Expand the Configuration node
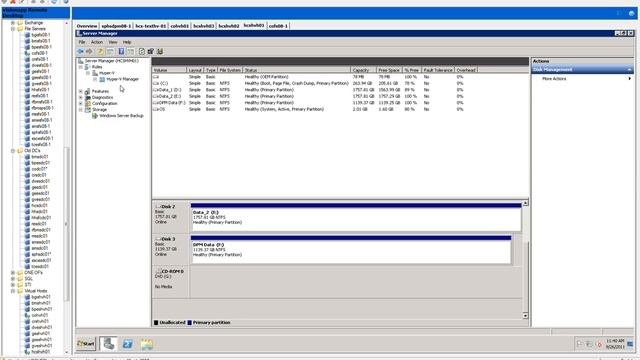 81,104
